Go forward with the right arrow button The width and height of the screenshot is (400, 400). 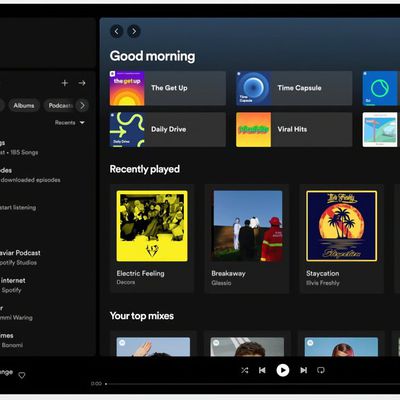134,32
